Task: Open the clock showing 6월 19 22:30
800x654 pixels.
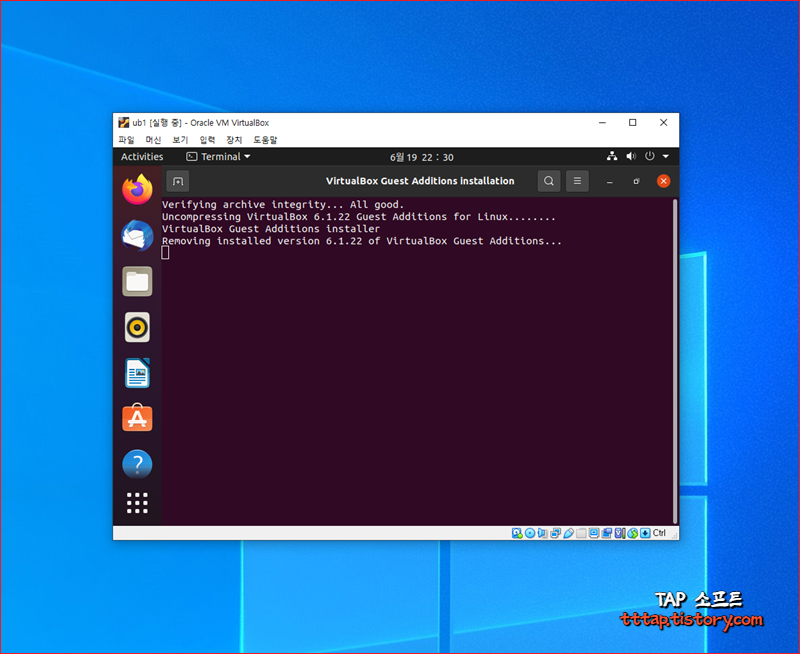Action: click(421, 157)
